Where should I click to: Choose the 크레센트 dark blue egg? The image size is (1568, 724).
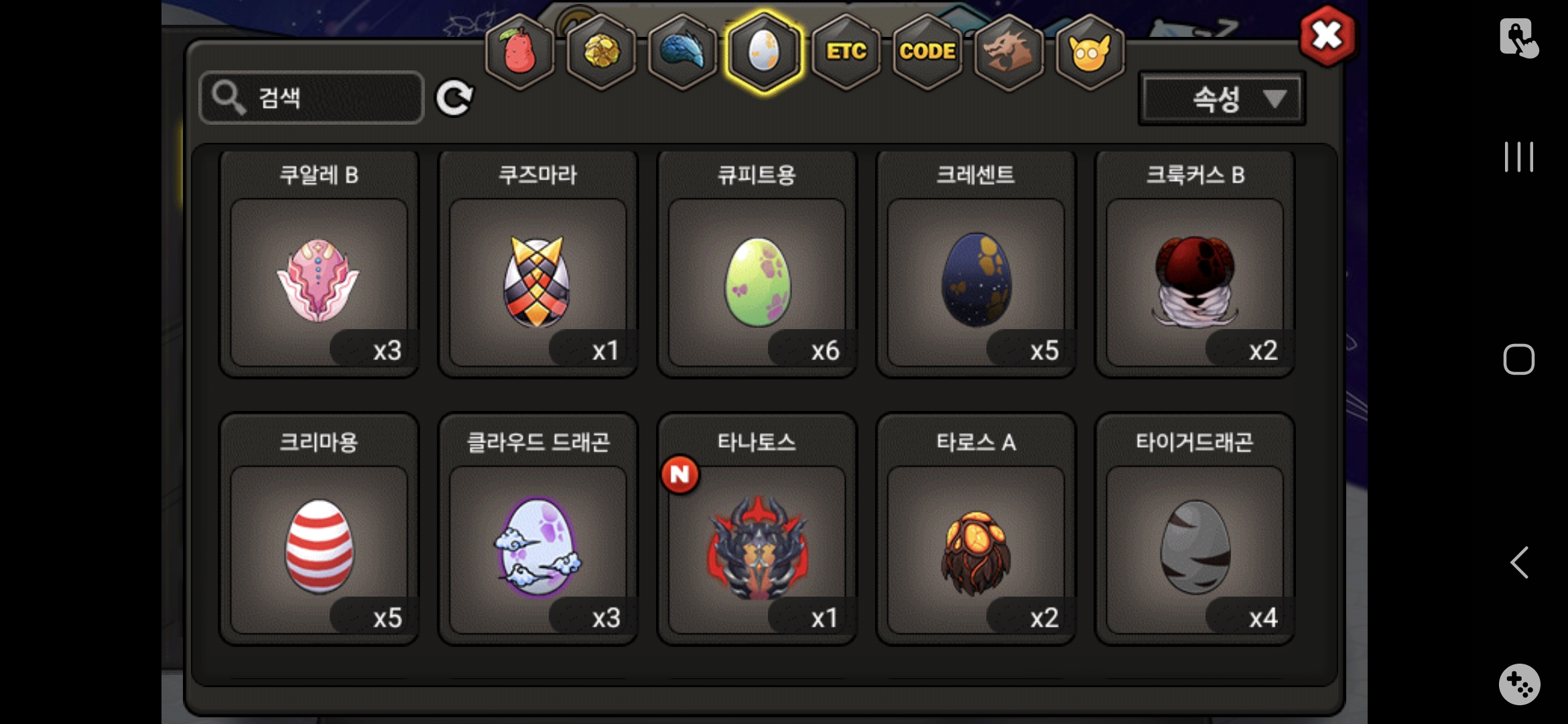(976, 263)
